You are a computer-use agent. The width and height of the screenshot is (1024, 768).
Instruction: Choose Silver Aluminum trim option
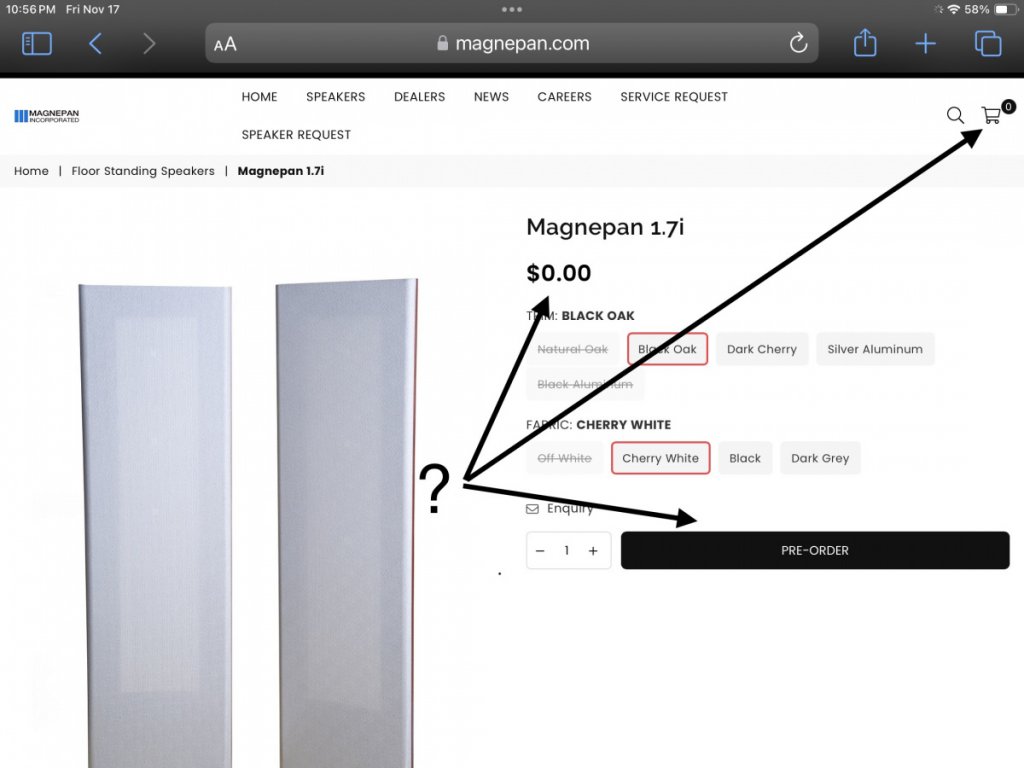874,349
